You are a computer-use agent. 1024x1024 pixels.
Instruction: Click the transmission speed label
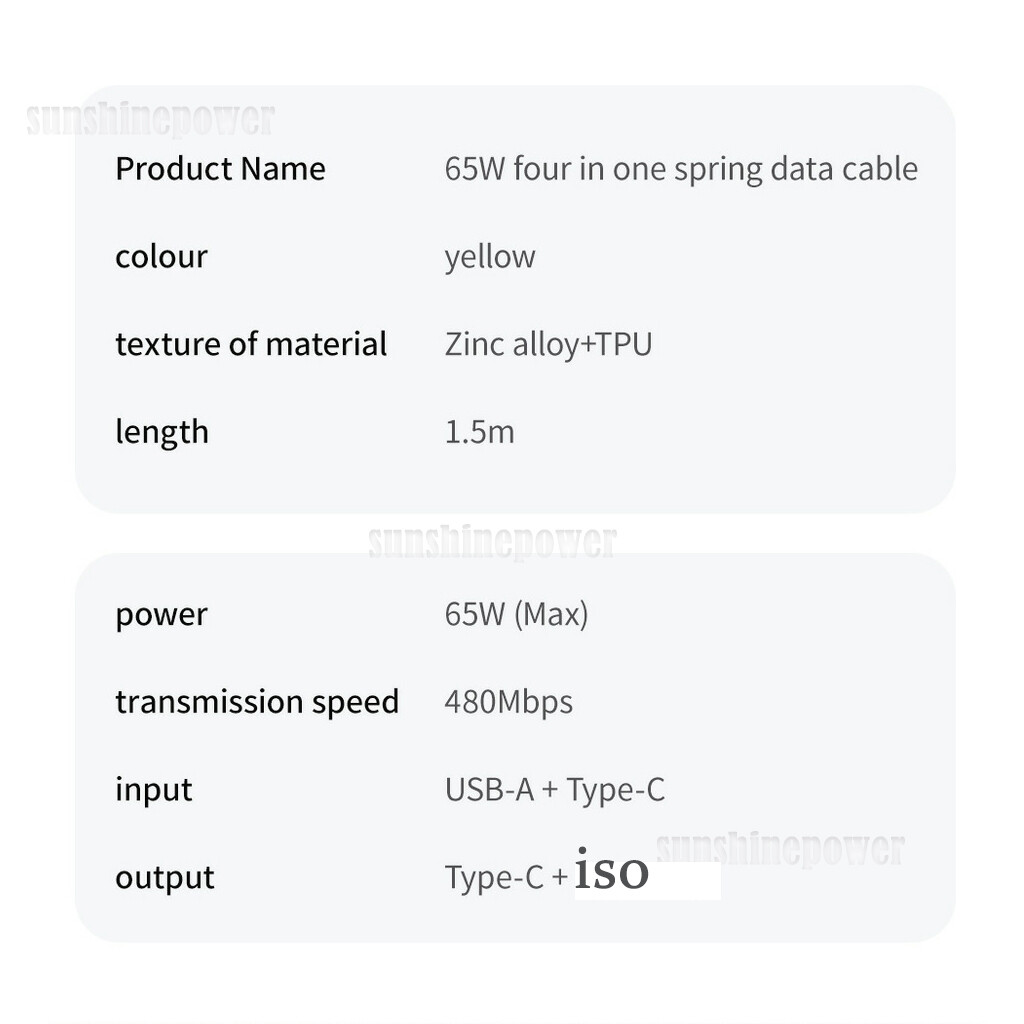(257, 702)
